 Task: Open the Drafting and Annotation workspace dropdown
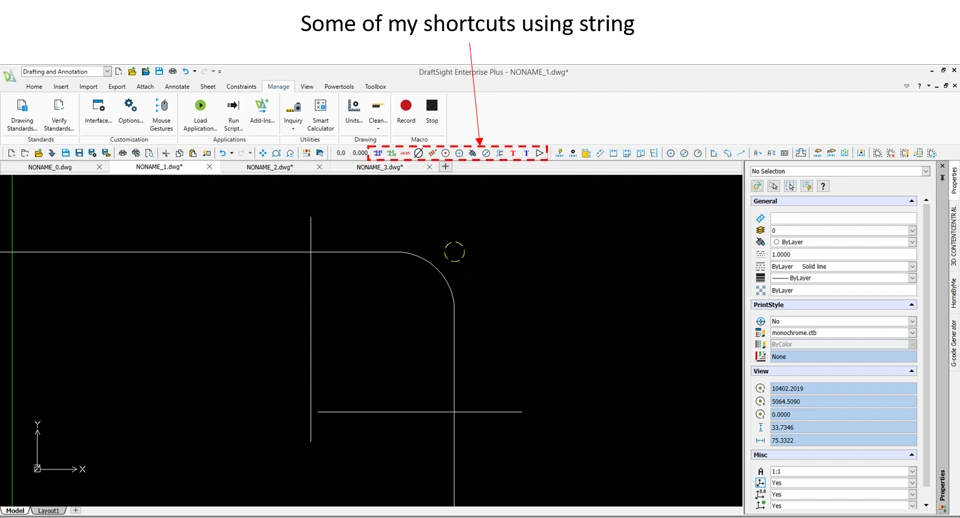[107, 72]
